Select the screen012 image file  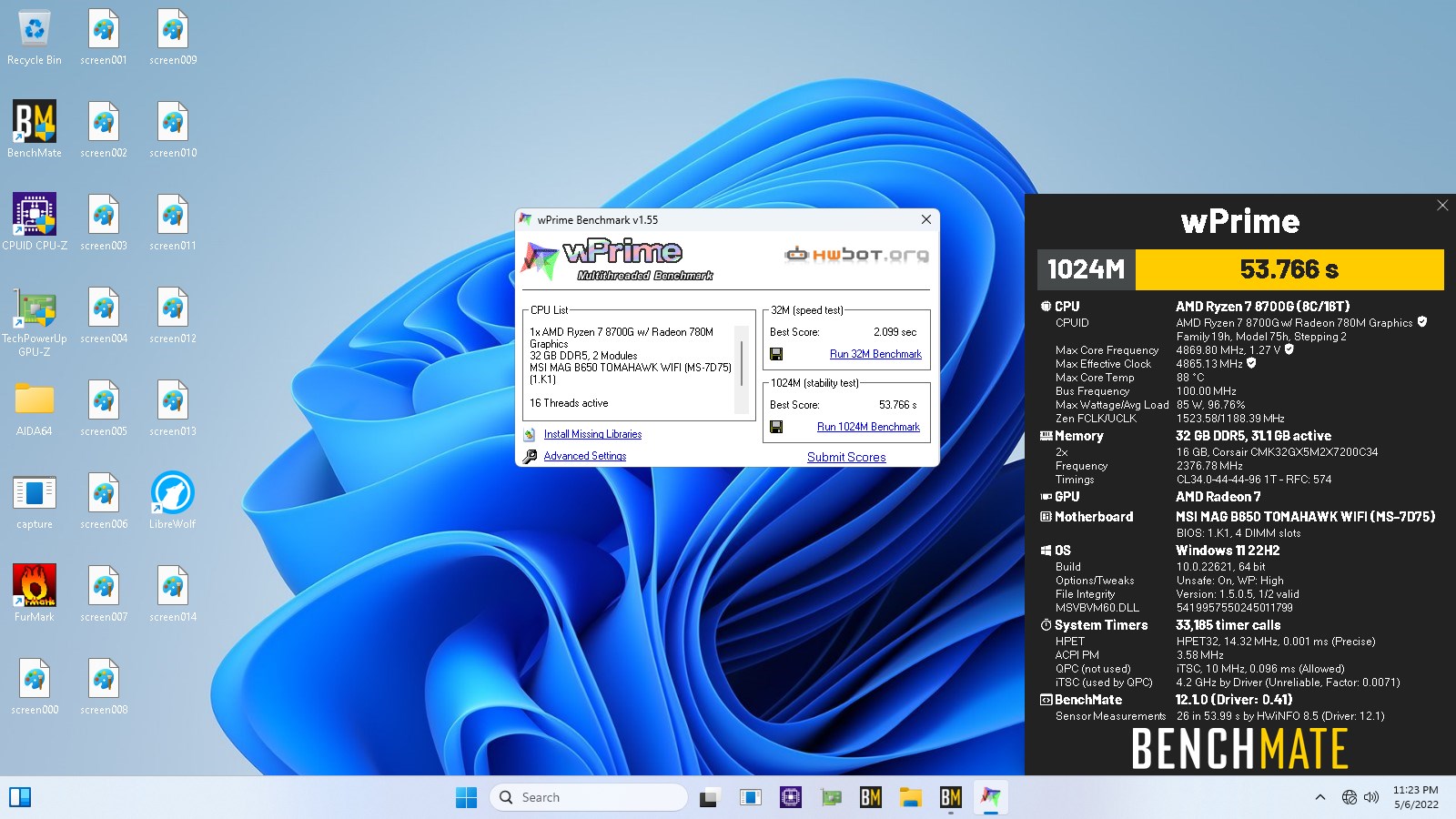(173, 316)
